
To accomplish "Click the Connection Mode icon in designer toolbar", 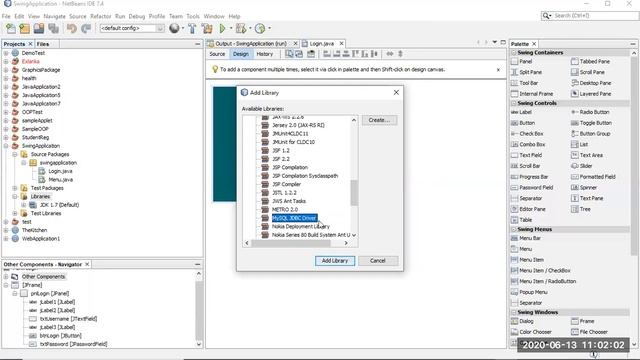I will coord(299,54).
